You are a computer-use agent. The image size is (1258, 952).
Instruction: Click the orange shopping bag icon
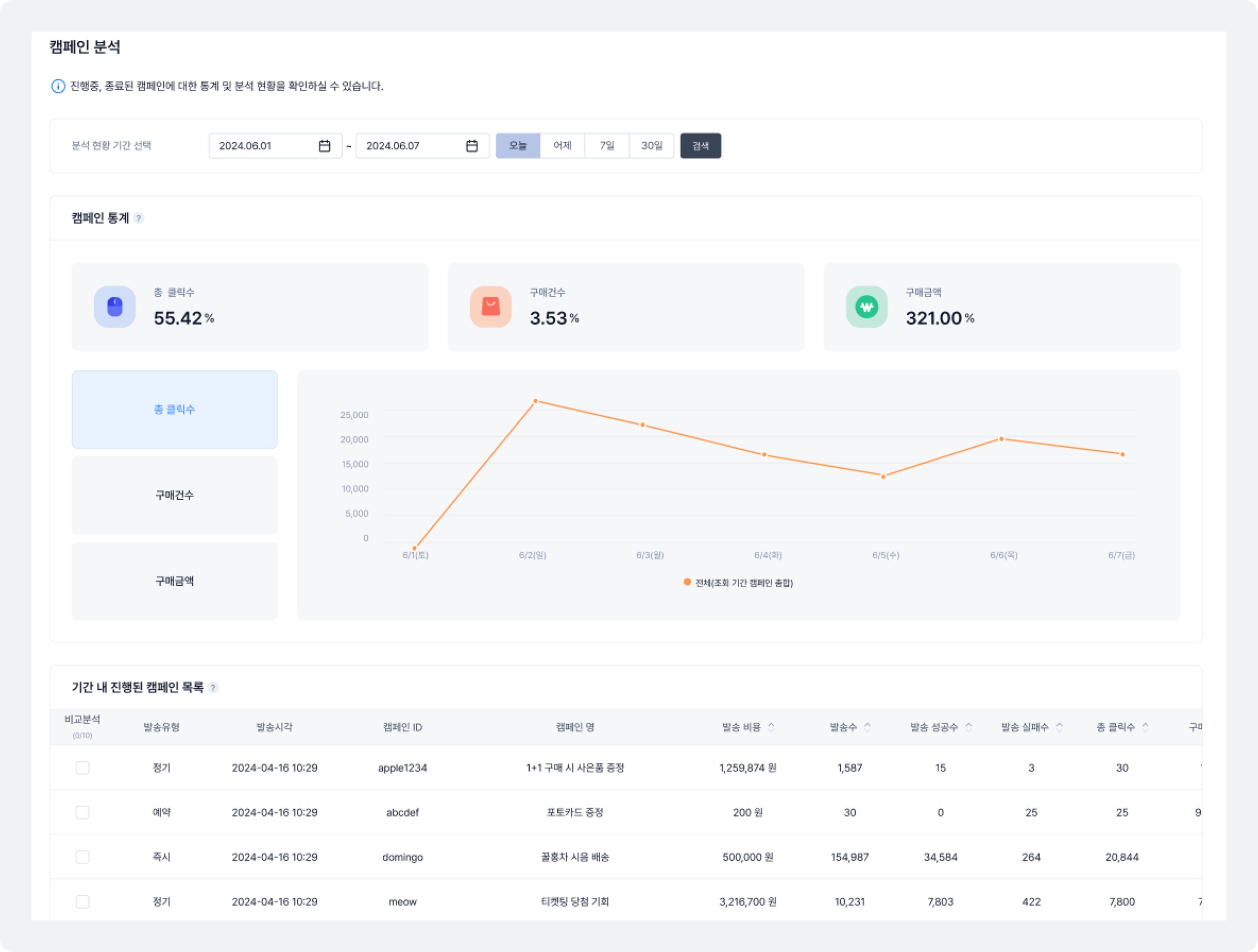coord(490,307)
